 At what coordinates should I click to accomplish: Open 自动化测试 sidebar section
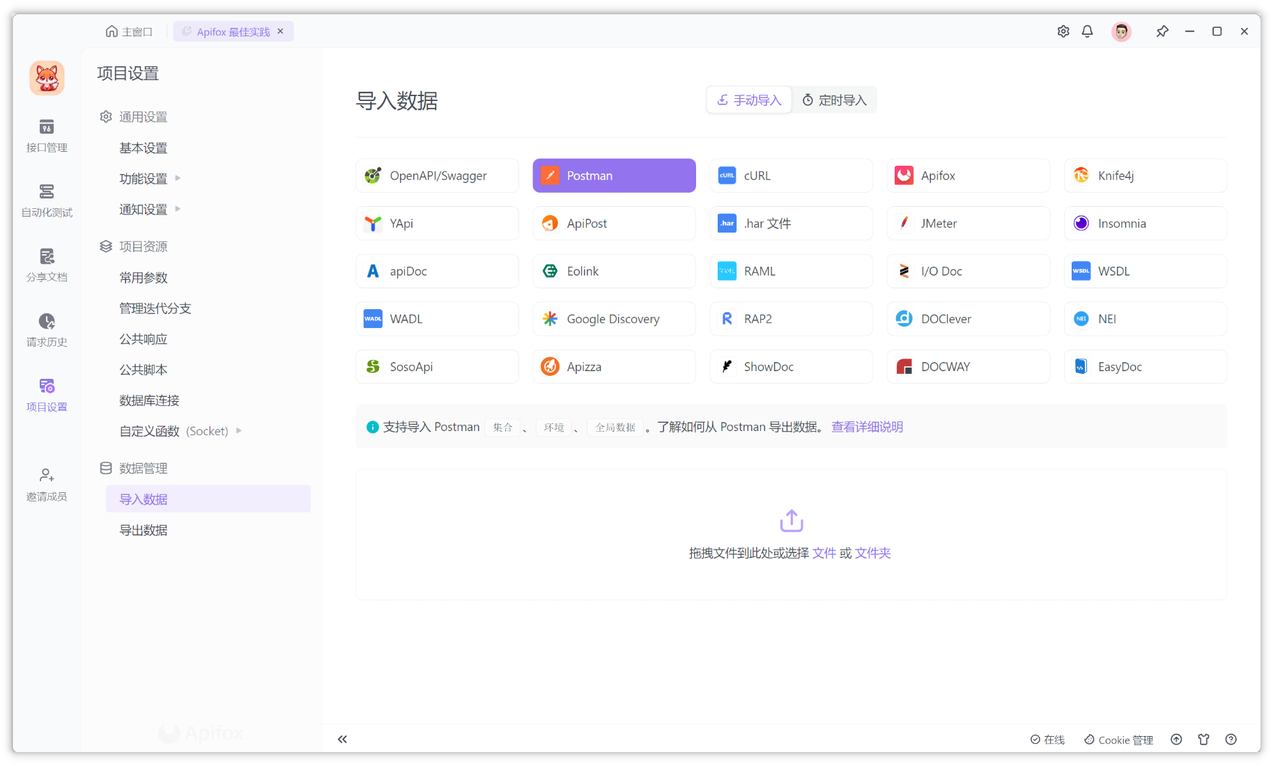46,201
